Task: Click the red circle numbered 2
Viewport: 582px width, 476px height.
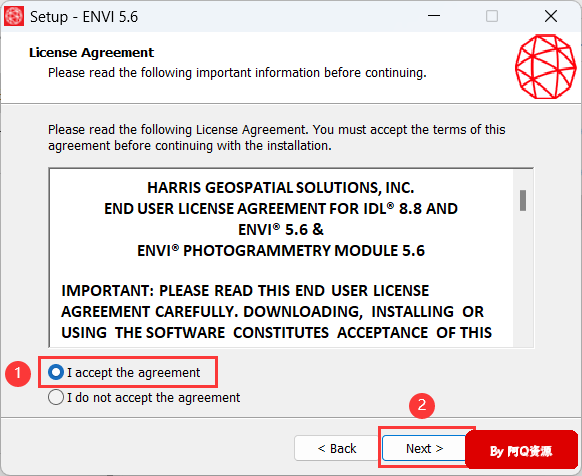Action: (422, 405)
